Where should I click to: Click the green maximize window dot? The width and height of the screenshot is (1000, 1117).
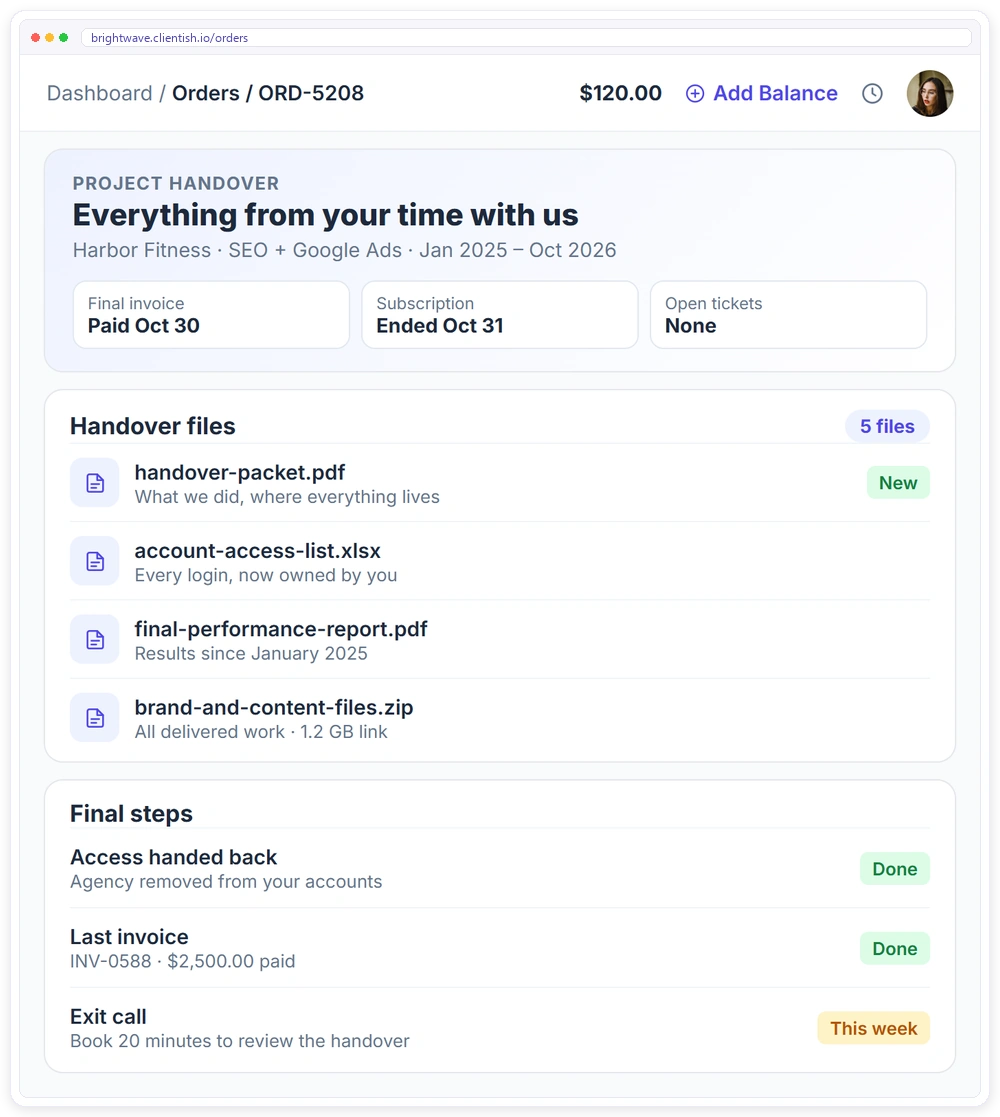(64, 38)
